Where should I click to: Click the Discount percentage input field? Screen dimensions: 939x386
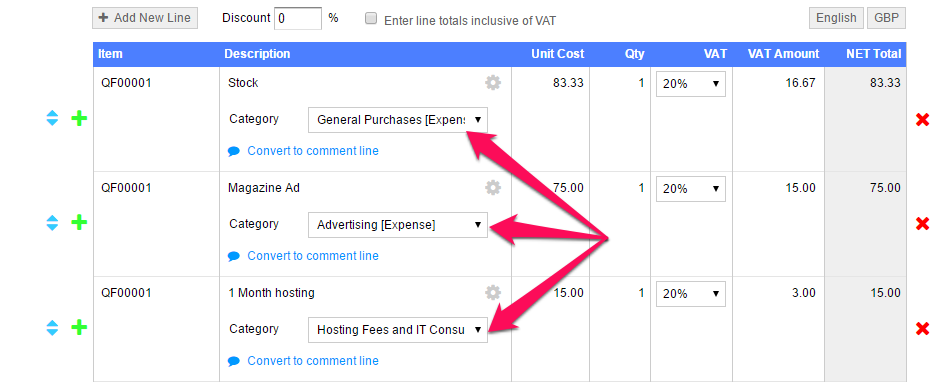click(x=298, y=18)
